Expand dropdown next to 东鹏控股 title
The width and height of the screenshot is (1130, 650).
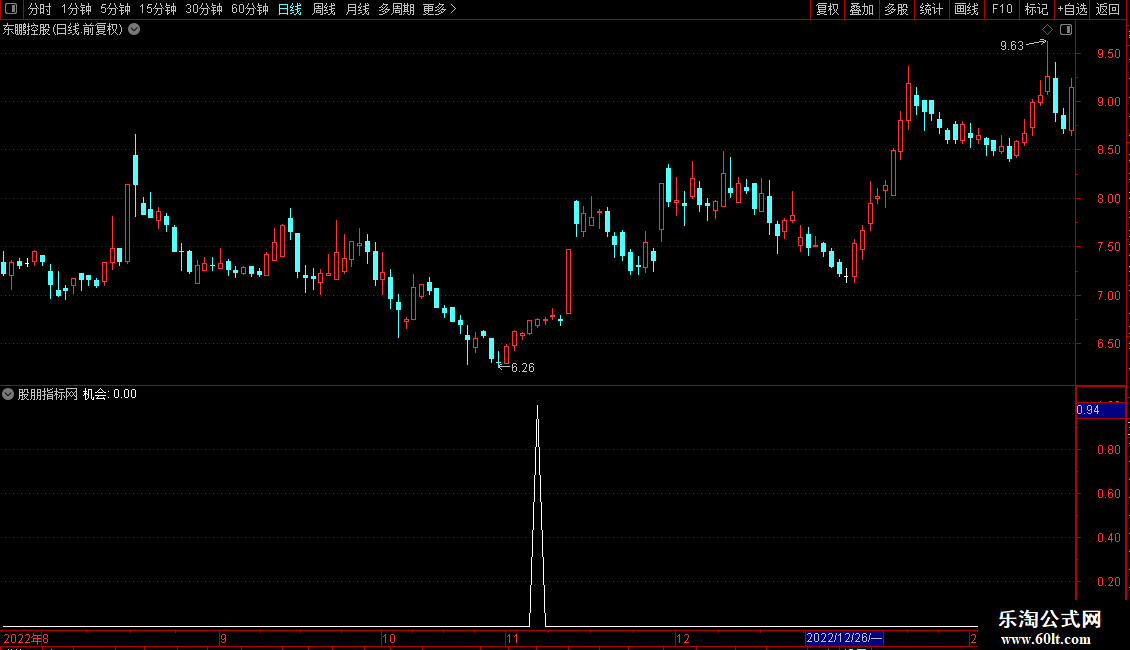134,30
